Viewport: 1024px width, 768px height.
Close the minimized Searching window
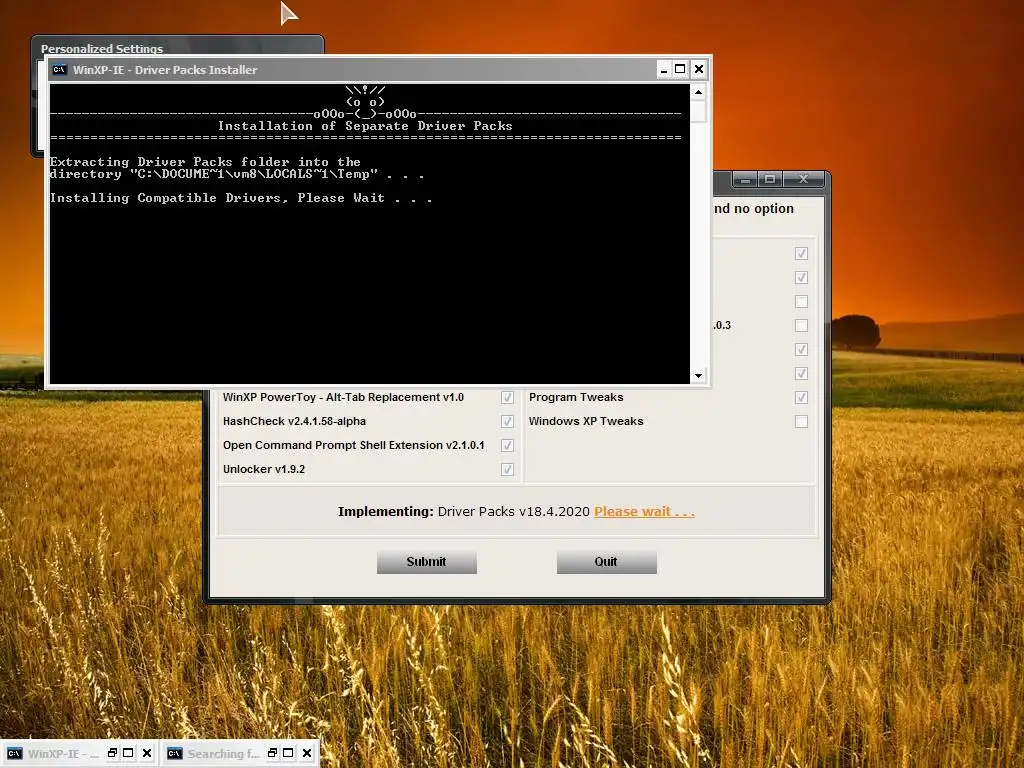point(307,753)
